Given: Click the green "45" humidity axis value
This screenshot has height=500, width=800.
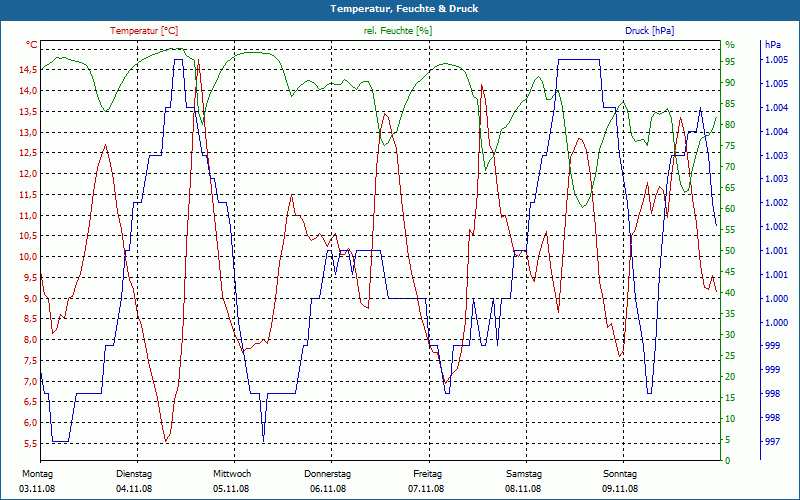Looking at the screenshot, I should 730,272.
